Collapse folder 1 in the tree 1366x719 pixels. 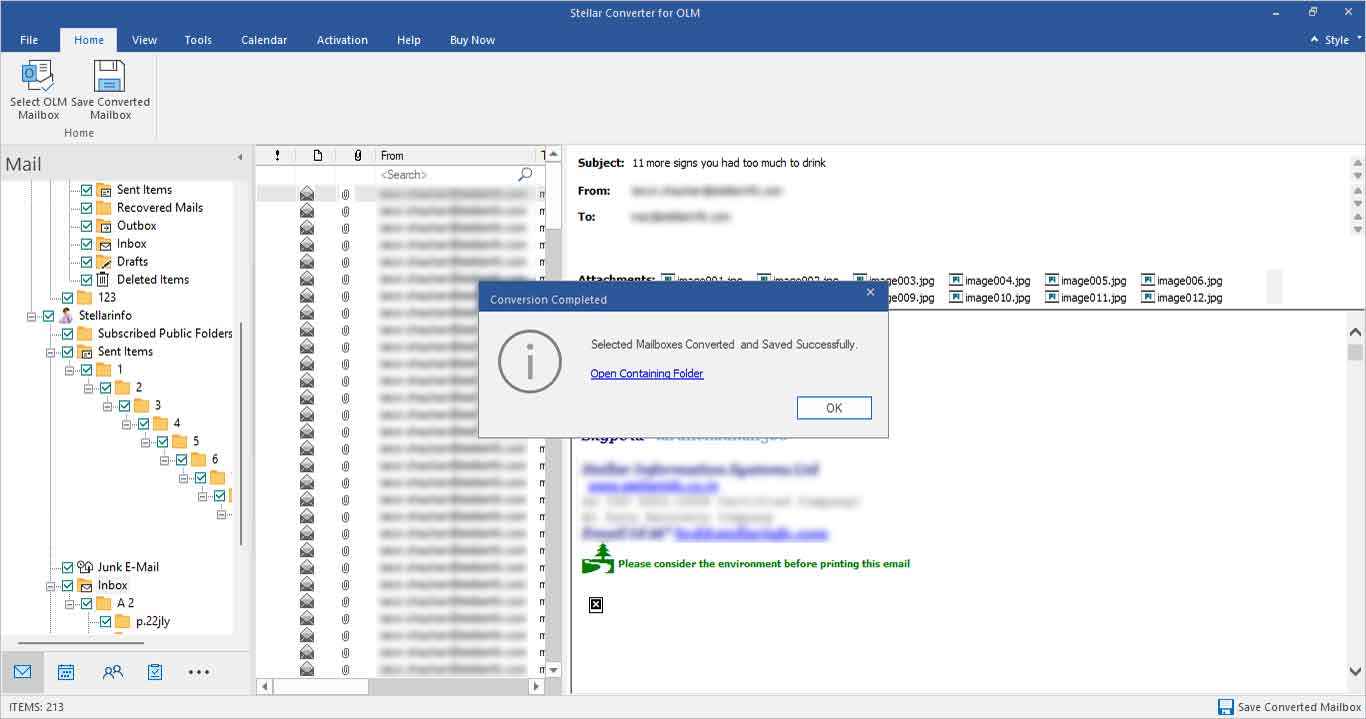click(x=71, y=370)
